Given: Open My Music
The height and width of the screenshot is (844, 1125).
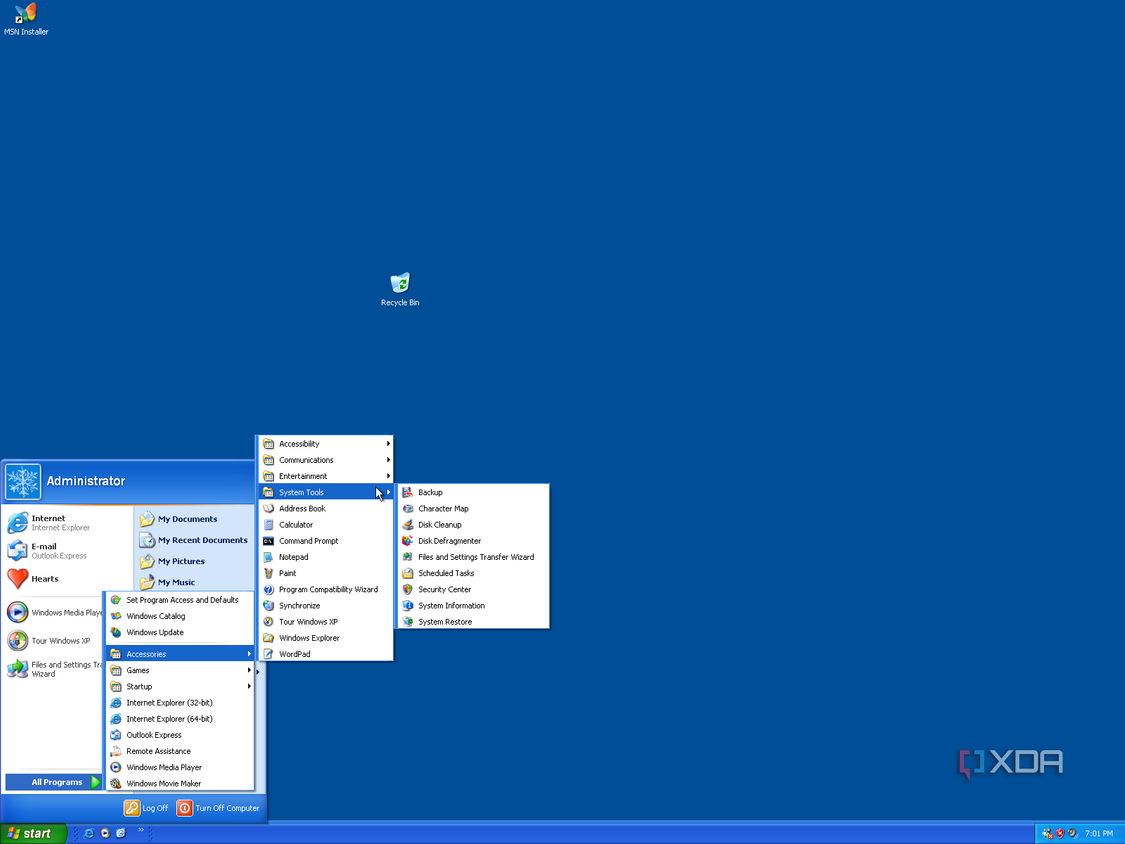Looking at the screenshot, I should point(168,582).
